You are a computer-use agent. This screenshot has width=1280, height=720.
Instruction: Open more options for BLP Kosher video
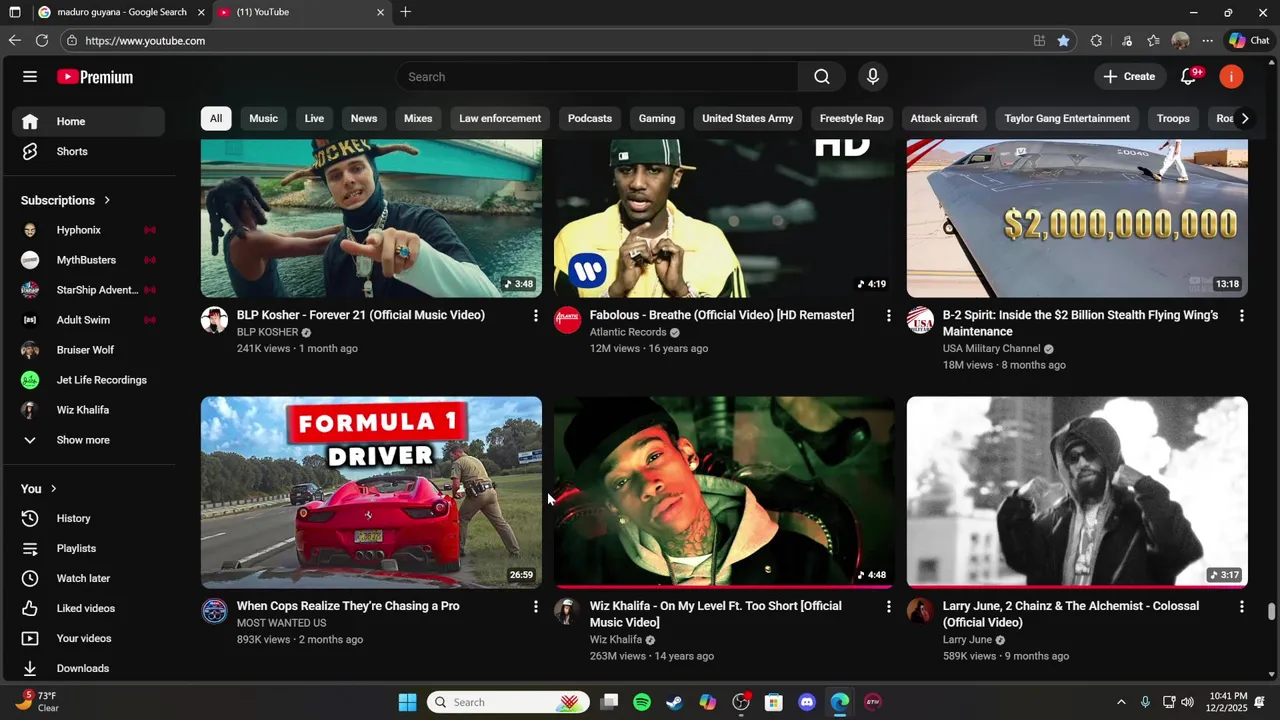click(x=535, y=316)
